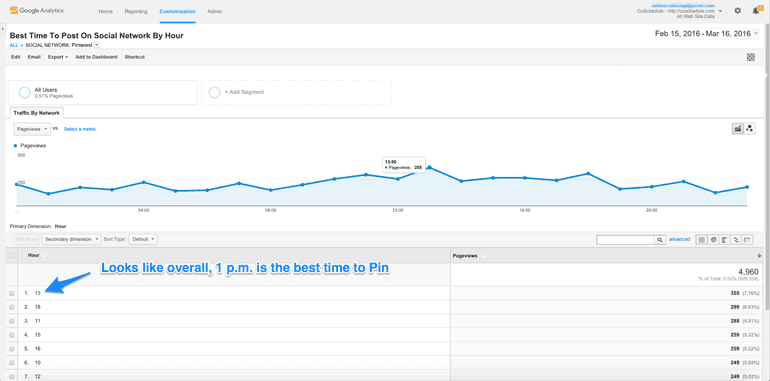The image size is (770, 381).
Task: Select the performance bar view icon
Action: (x=724, y=240)
